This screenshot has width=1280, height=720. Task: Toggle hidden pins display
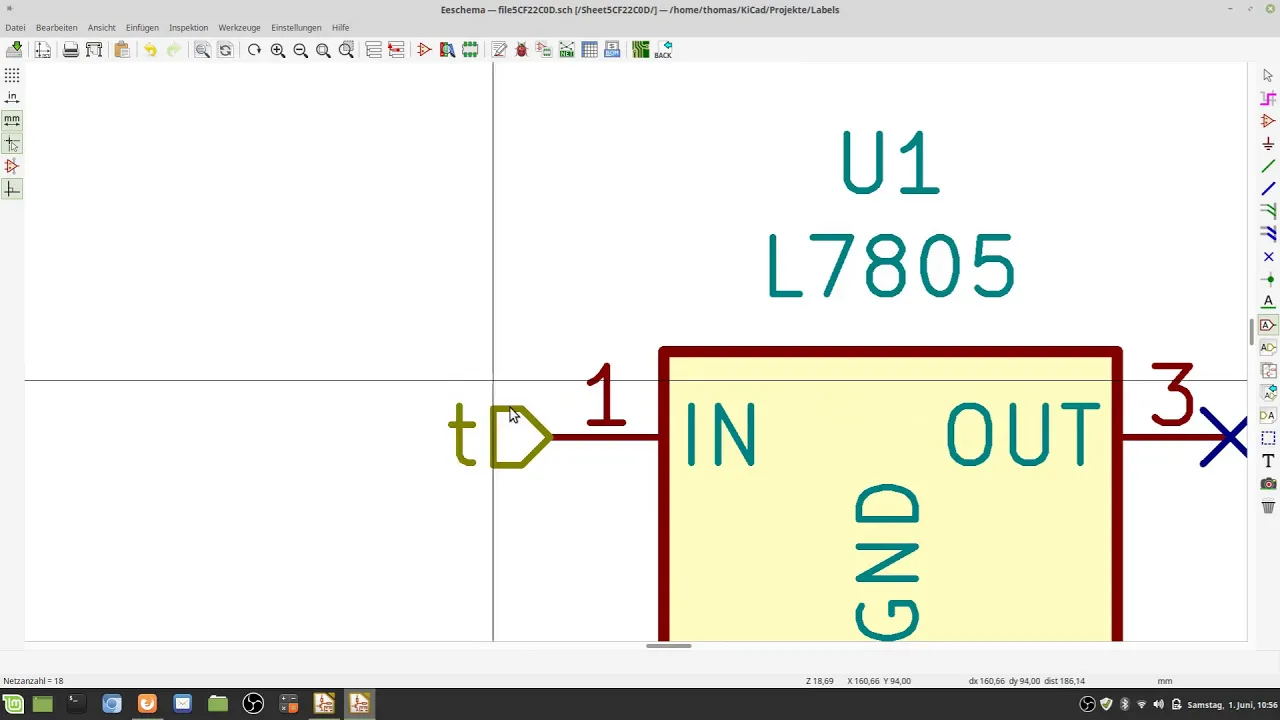[12, 167]
